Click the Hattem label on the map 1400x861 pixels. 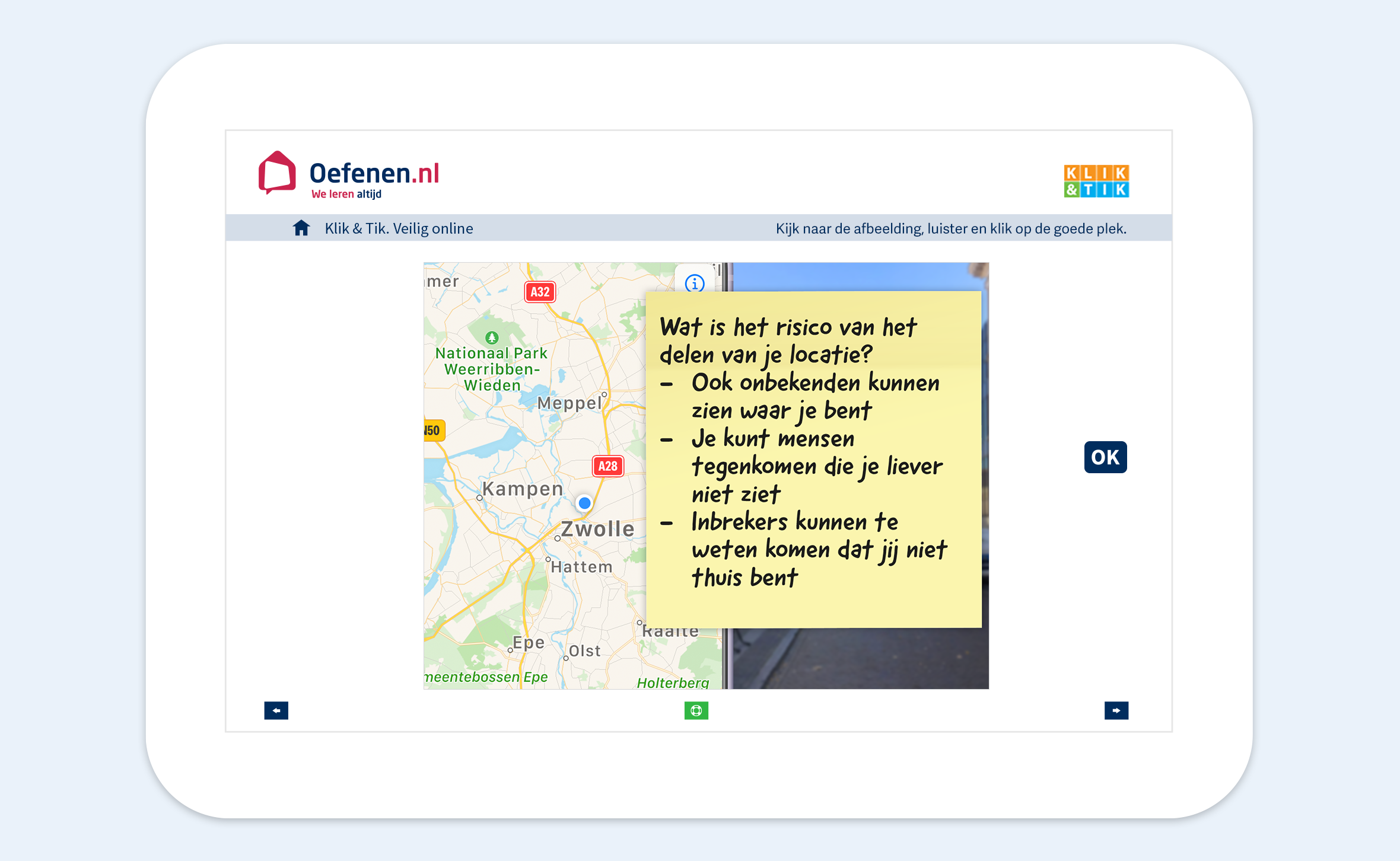pyautogui.click(x=581, y=567)
